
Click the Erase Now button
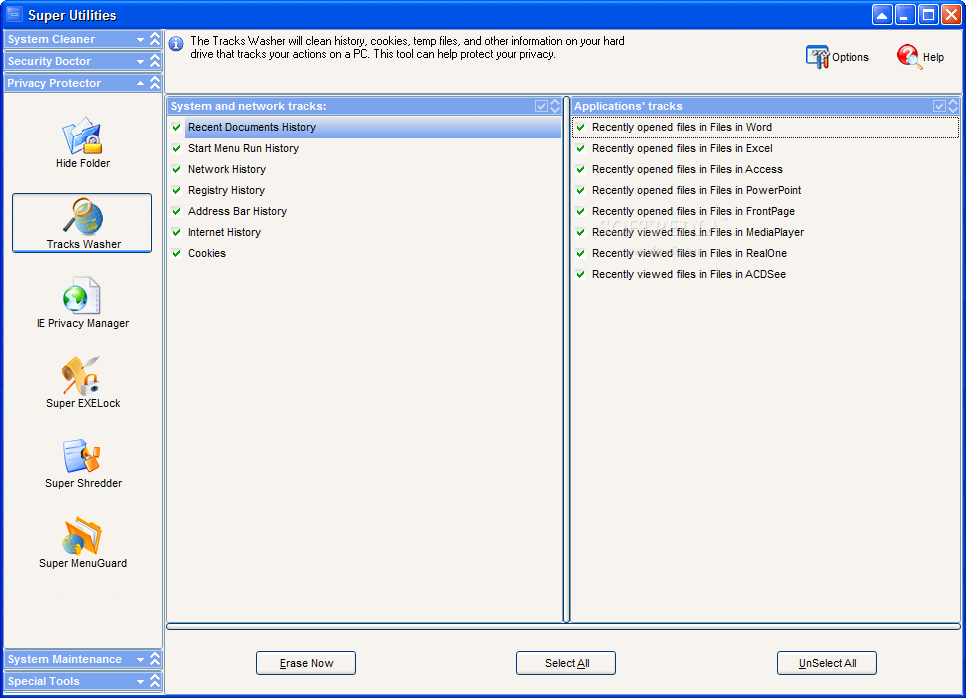click(x=306, y=663)
